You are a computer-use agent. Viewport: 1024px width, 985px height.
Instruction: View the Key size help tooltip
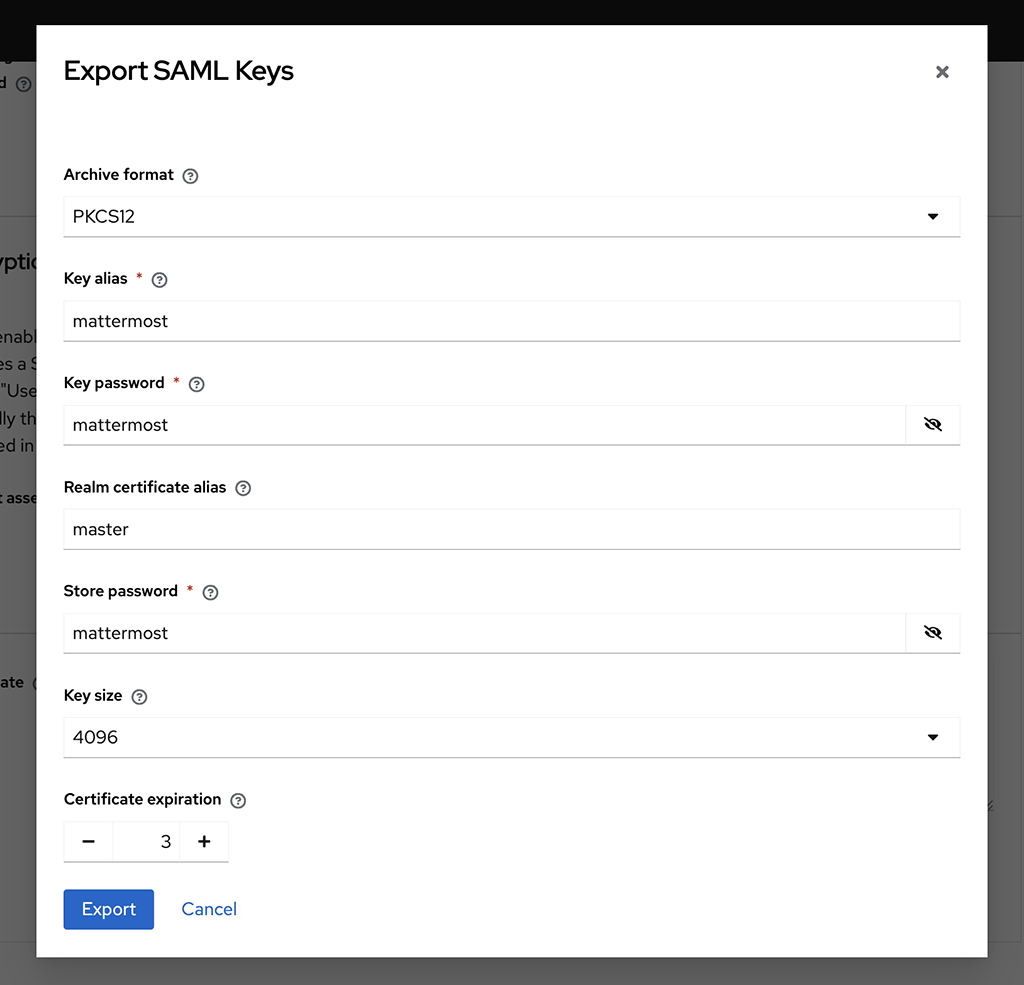(x=138, y=696)
